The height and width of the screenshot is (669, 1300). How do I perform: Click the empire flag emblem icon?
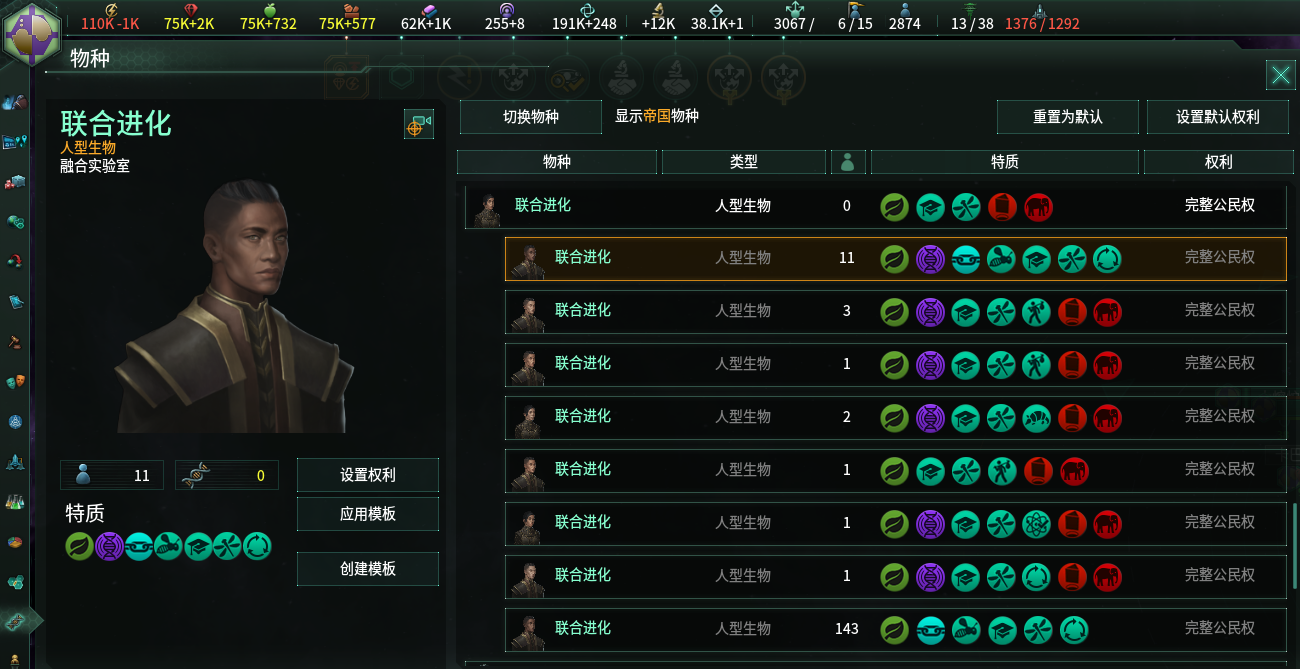(x=31, y=32)
